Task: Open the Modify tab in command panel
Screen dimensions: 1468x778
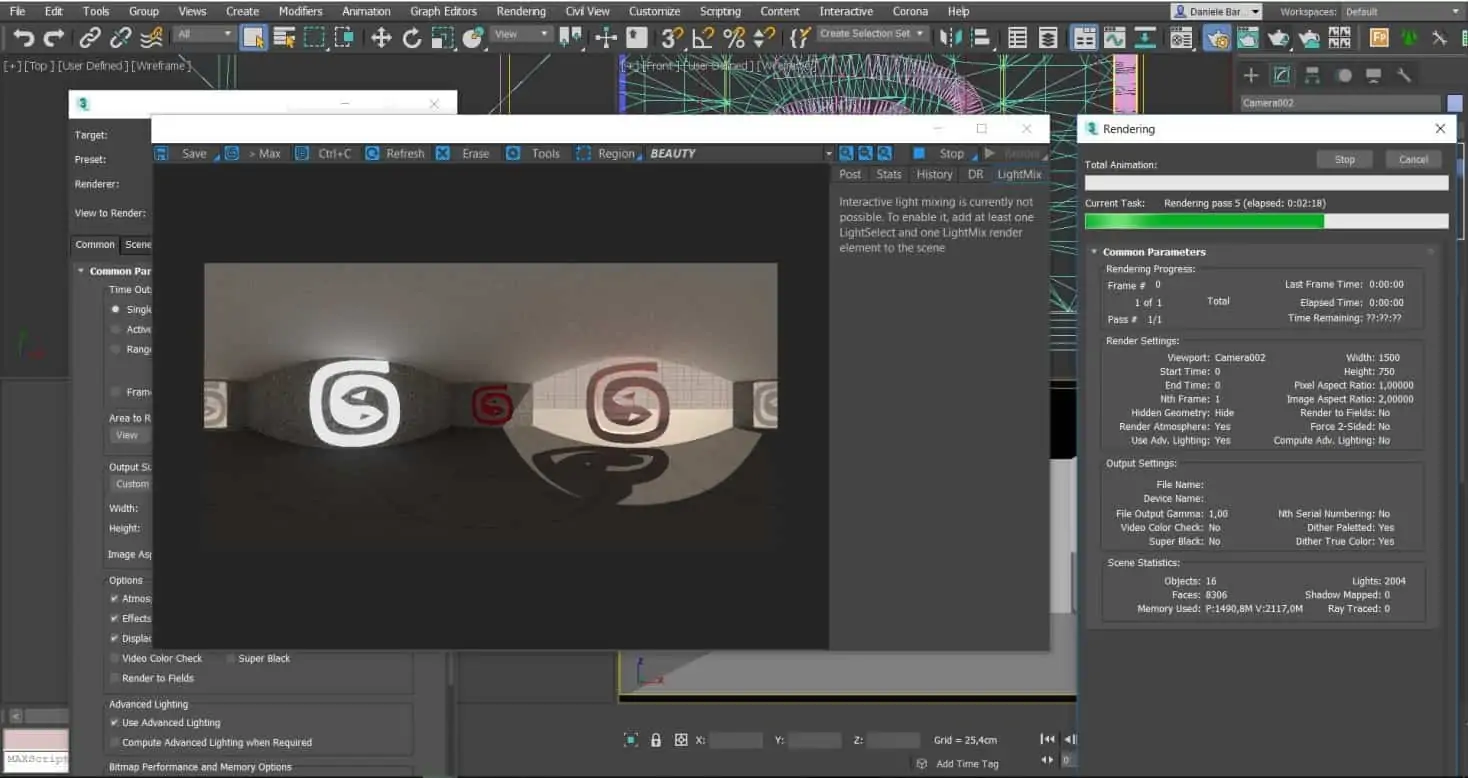Action: tap(1281, 75)
